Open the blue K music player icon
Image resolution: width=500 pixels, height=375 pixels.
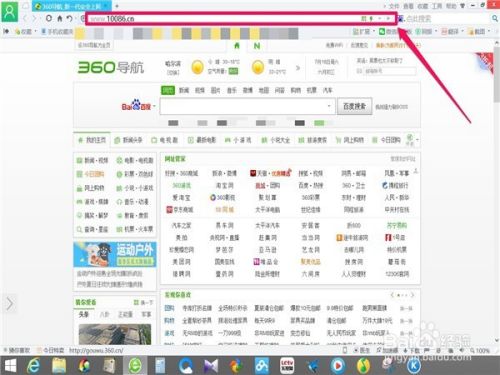[414, 366]
